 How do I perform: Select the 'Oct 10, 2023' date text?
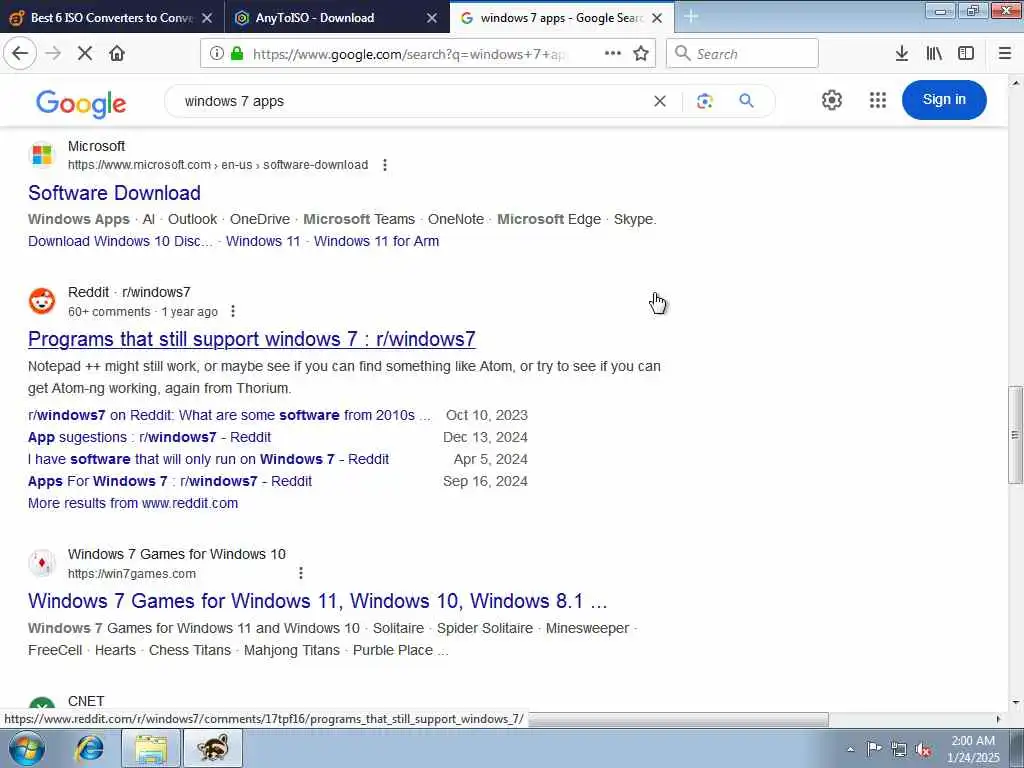click(487, 415)
